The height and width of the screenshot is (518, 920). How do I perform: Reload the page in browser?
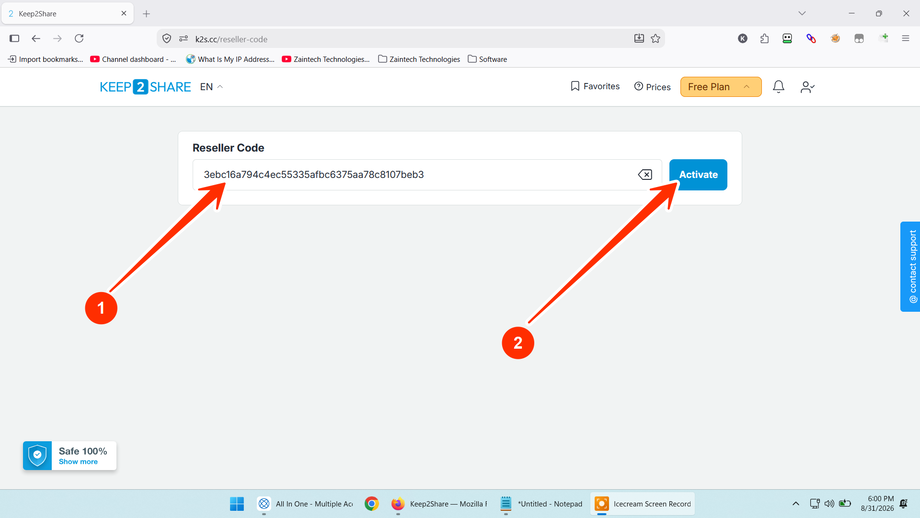(x=79, y=39)
